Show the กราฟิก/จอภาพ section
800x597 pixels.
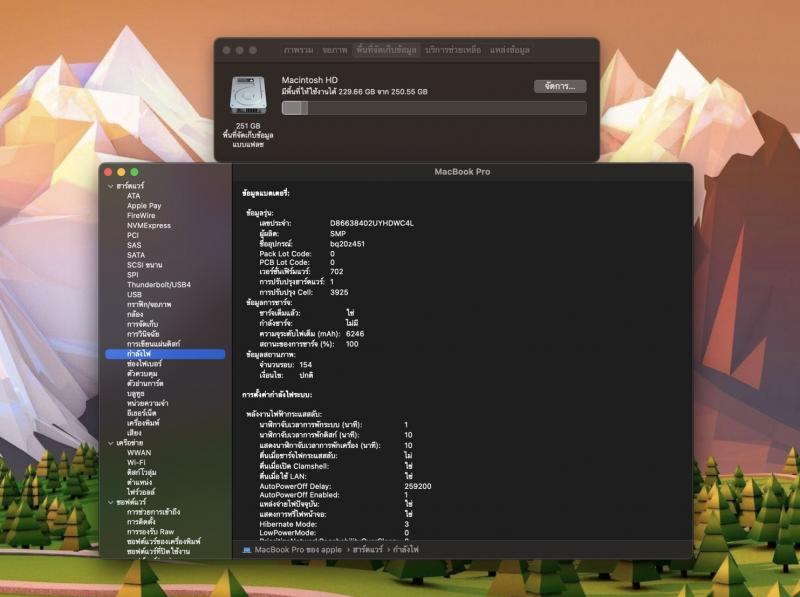click(149, 305)
